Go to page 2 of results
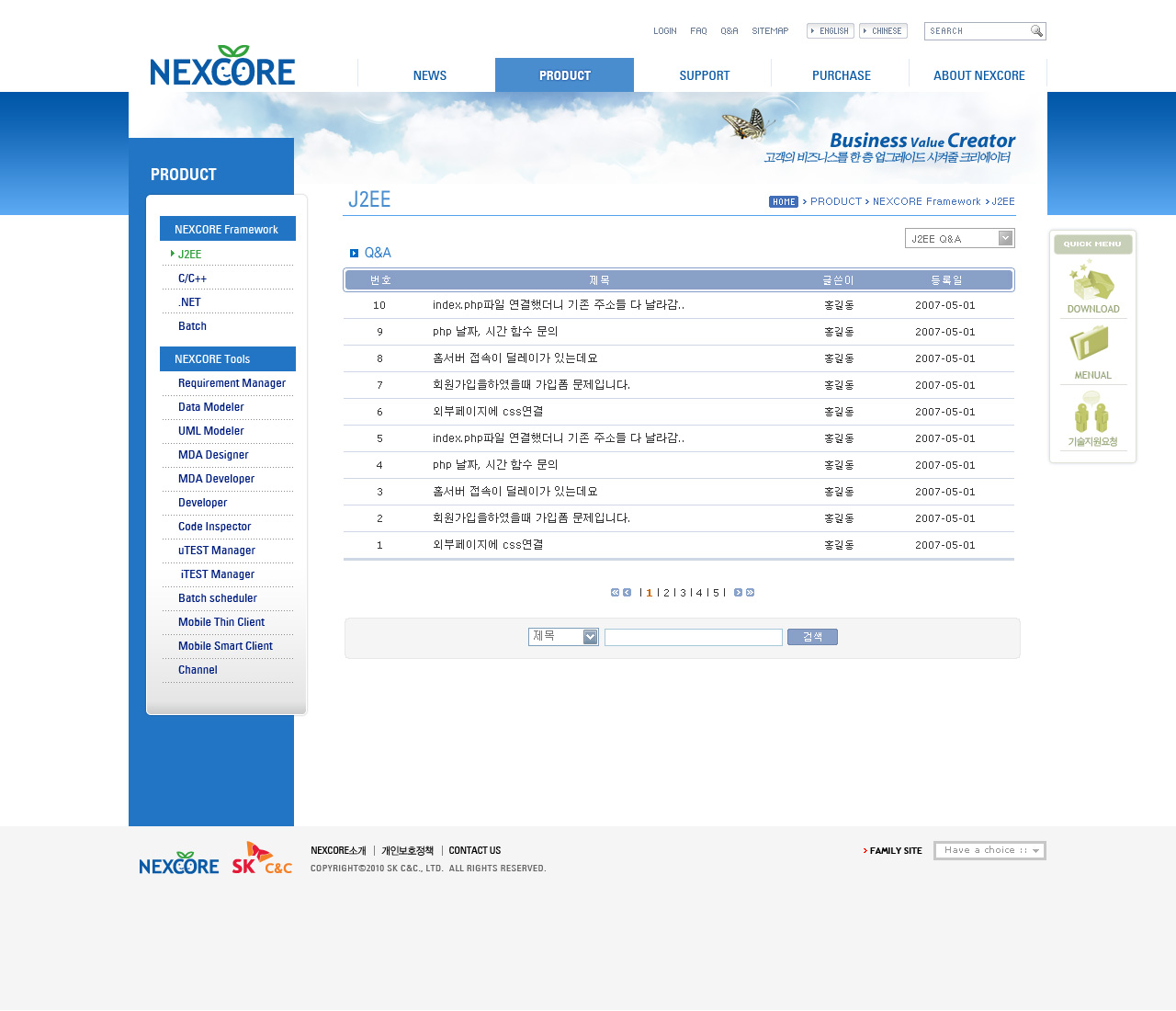 click(667, 593)
